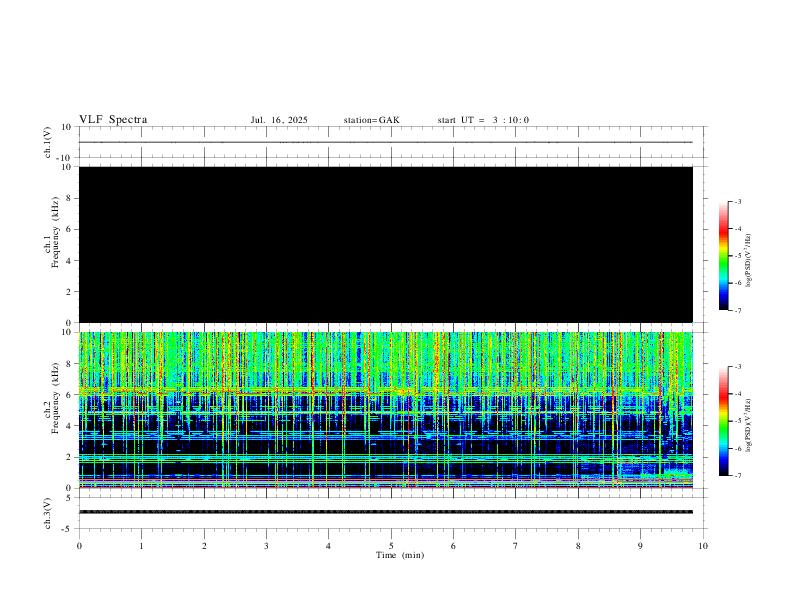Click time axis tick label "3"
Viewport: 792px width, 612px height.
266,546
